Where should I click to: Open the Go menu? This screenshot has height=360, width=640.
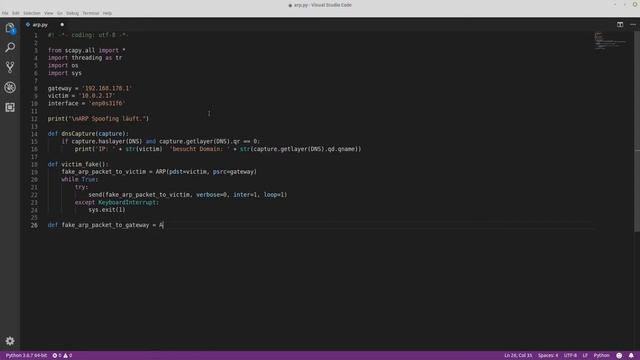(60, 13)
